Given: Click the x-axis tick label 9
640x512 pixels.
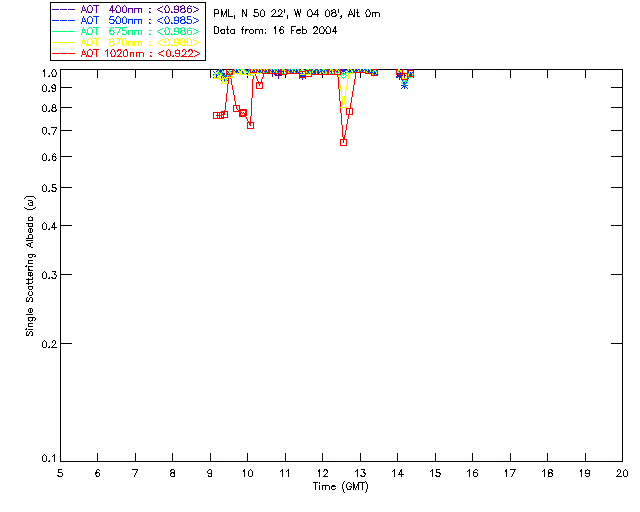Looking at the screenshot, I should click(x=210, y=474).
